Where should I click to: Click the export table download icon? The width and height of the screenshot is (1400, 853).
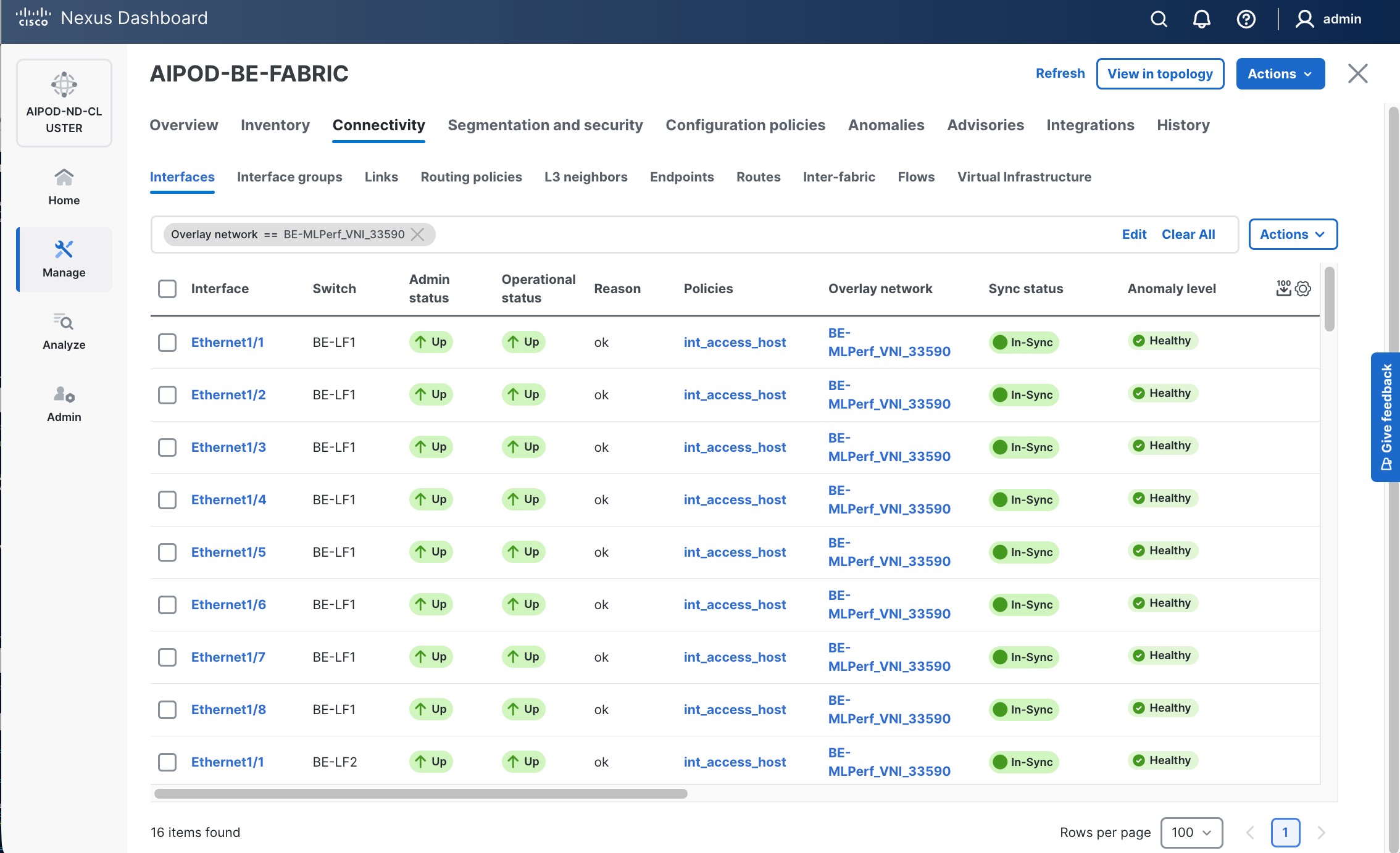(1283, 288)
